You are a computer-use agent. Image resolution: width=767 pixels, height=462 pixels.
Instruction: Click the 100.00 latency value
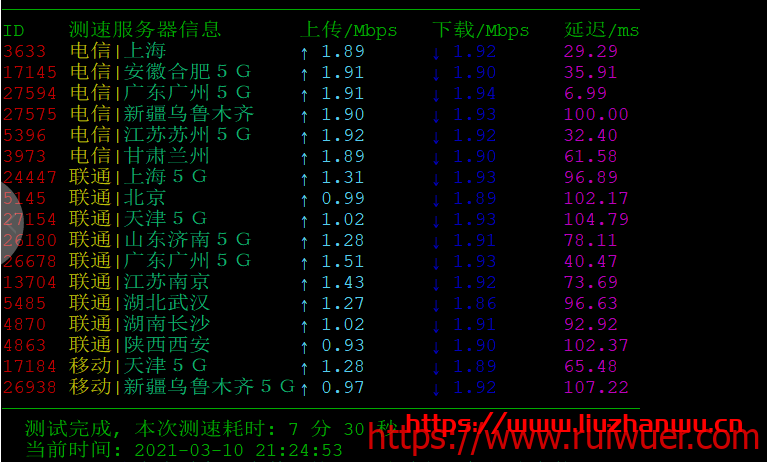pos(596,114)
